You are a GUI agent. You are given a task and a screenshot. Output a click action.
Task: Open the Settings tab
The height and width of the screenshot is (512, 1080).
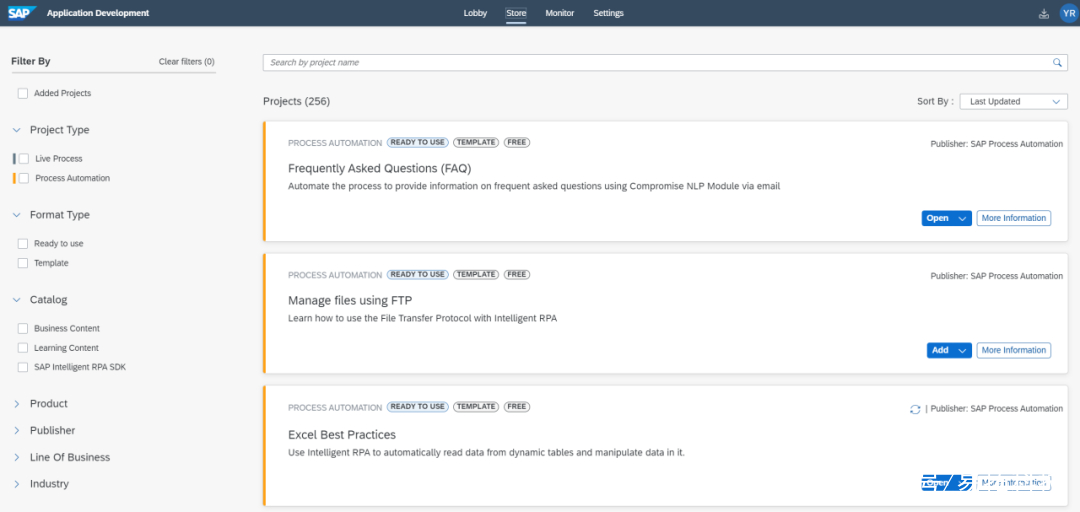pos(609,13)
